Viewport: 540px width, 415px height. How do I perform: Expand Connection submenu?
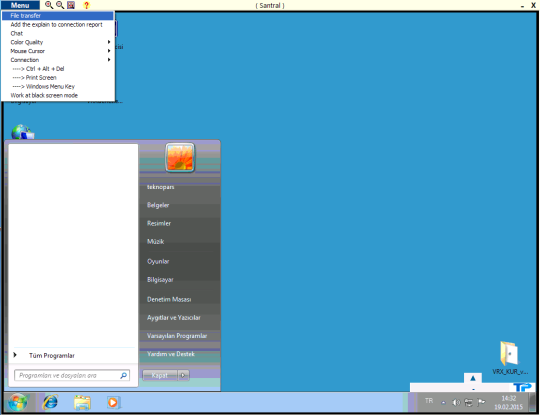tap(58, 60)
